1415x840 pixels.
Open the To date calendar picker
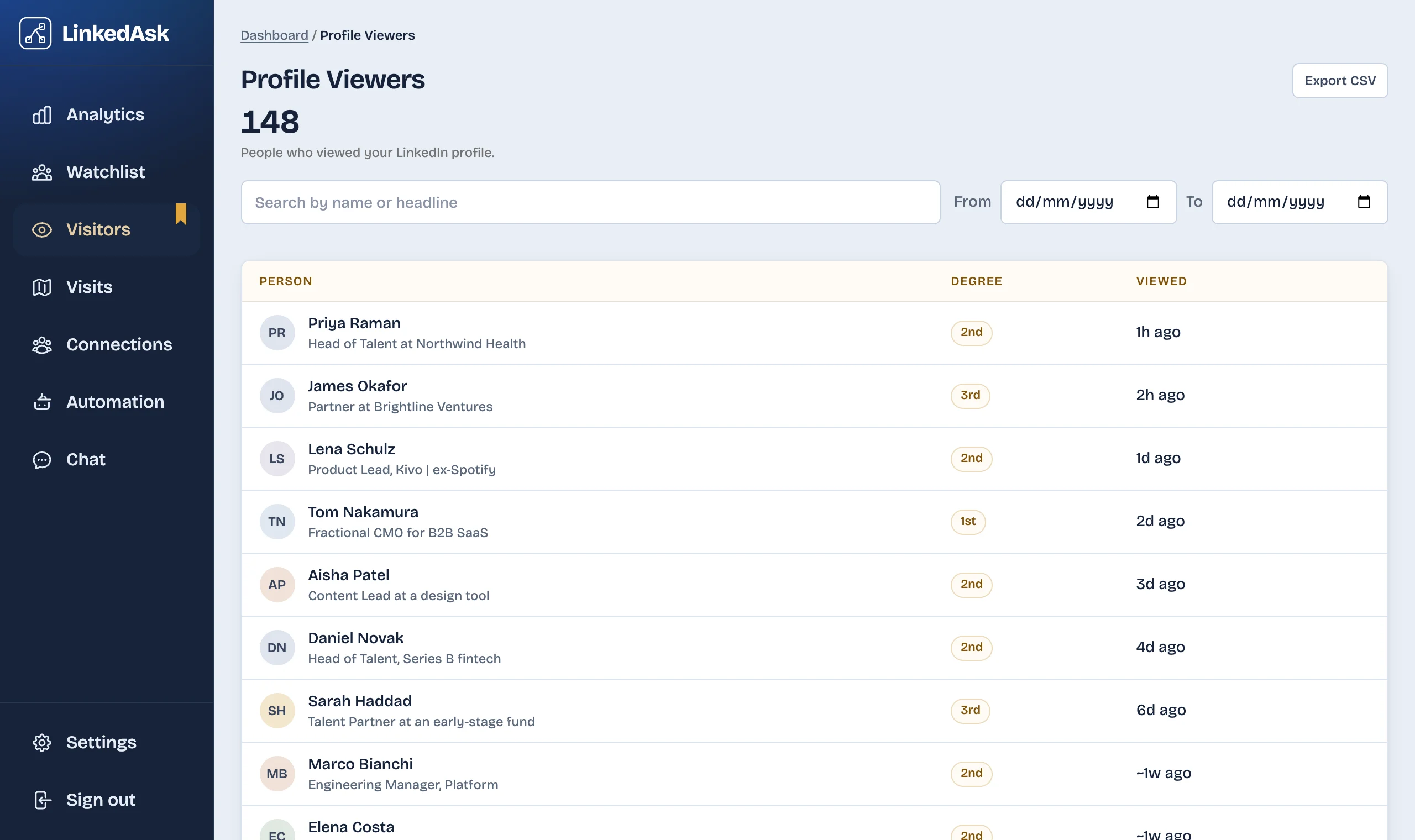1364,202
